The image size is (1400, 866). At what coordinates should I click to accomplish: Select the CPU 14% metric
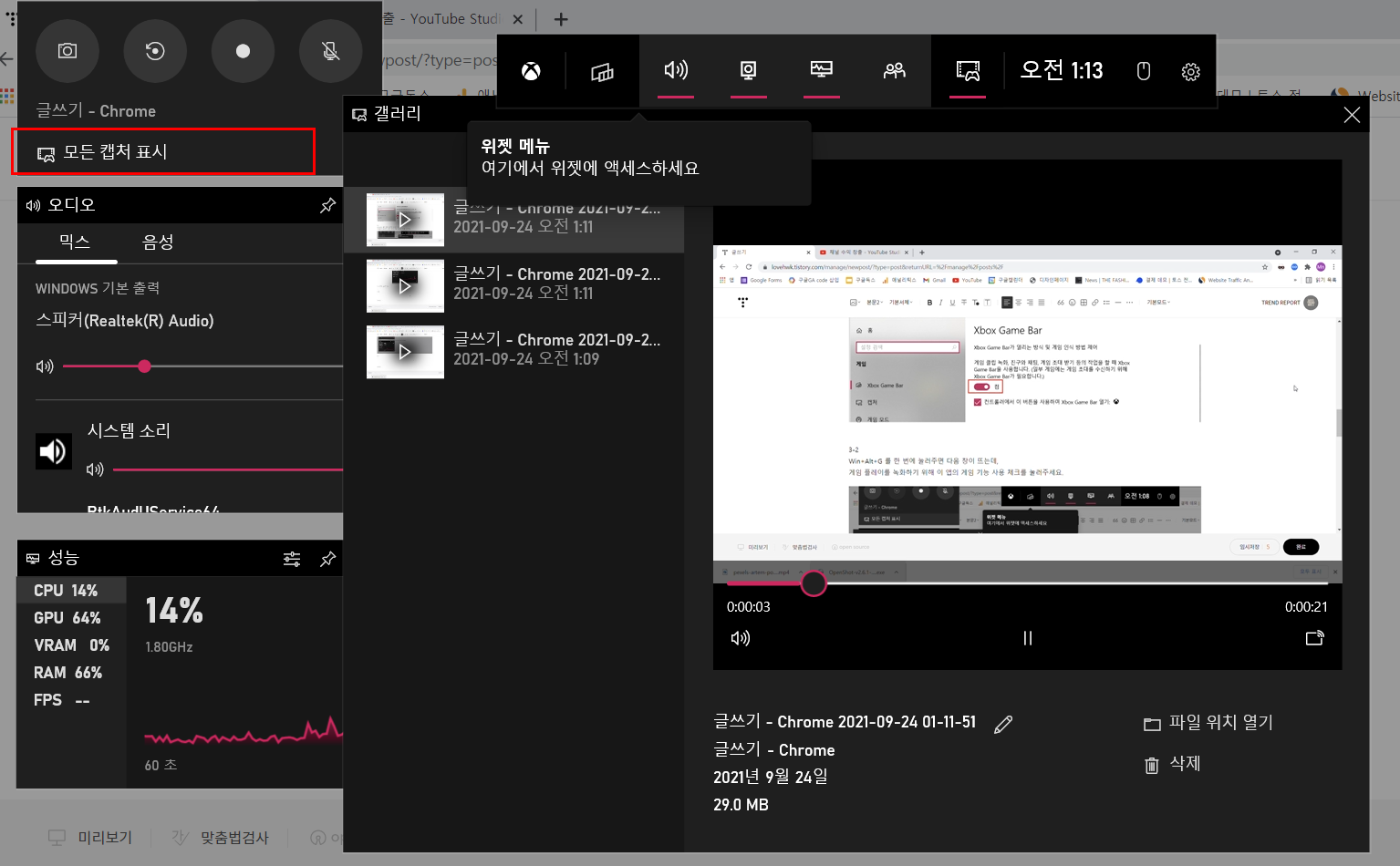[x=71, y=591]
